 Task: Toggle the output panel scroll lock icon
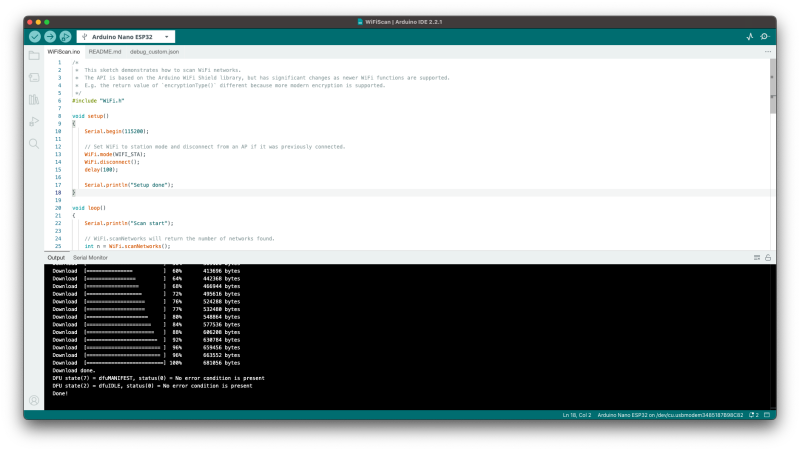(x=768, y=258)
